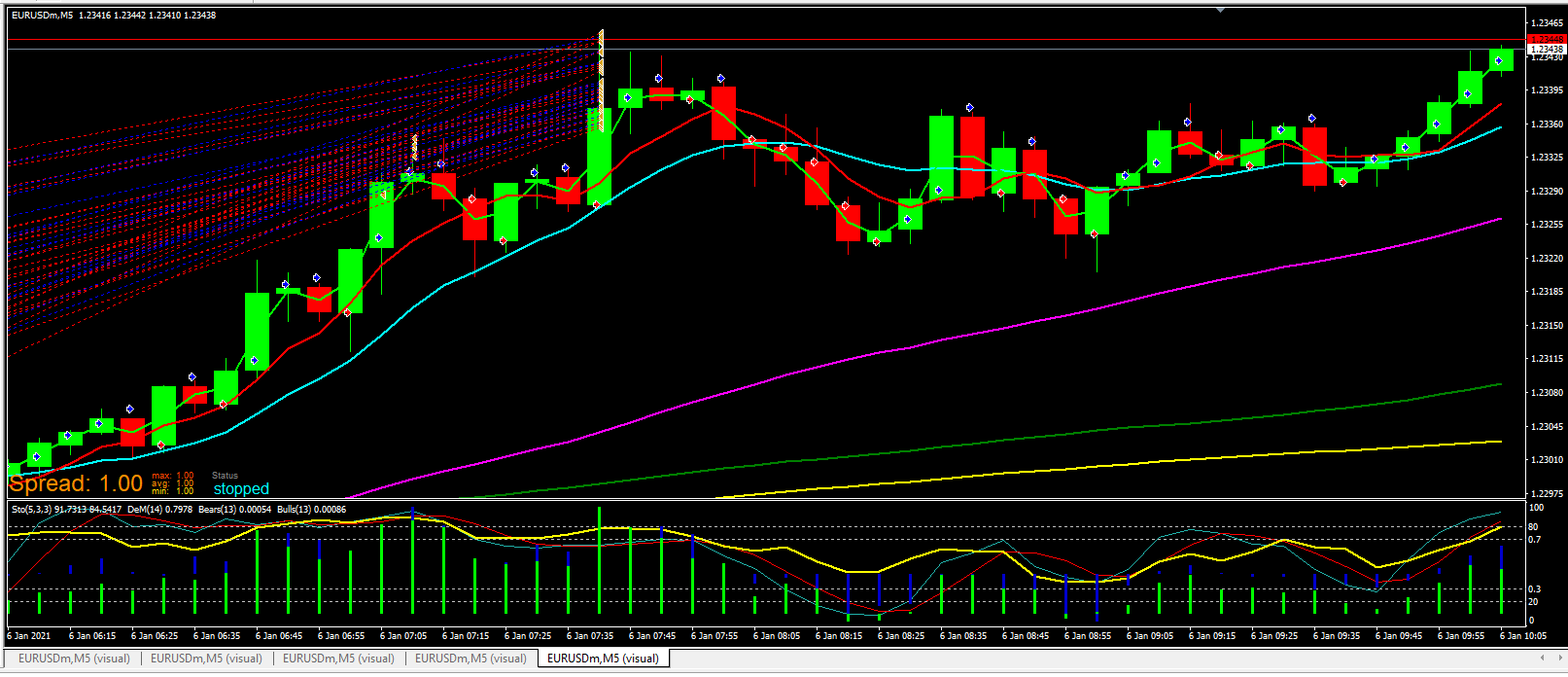Click the '6 Jan 08:05' time axis label

click(777, 636)
